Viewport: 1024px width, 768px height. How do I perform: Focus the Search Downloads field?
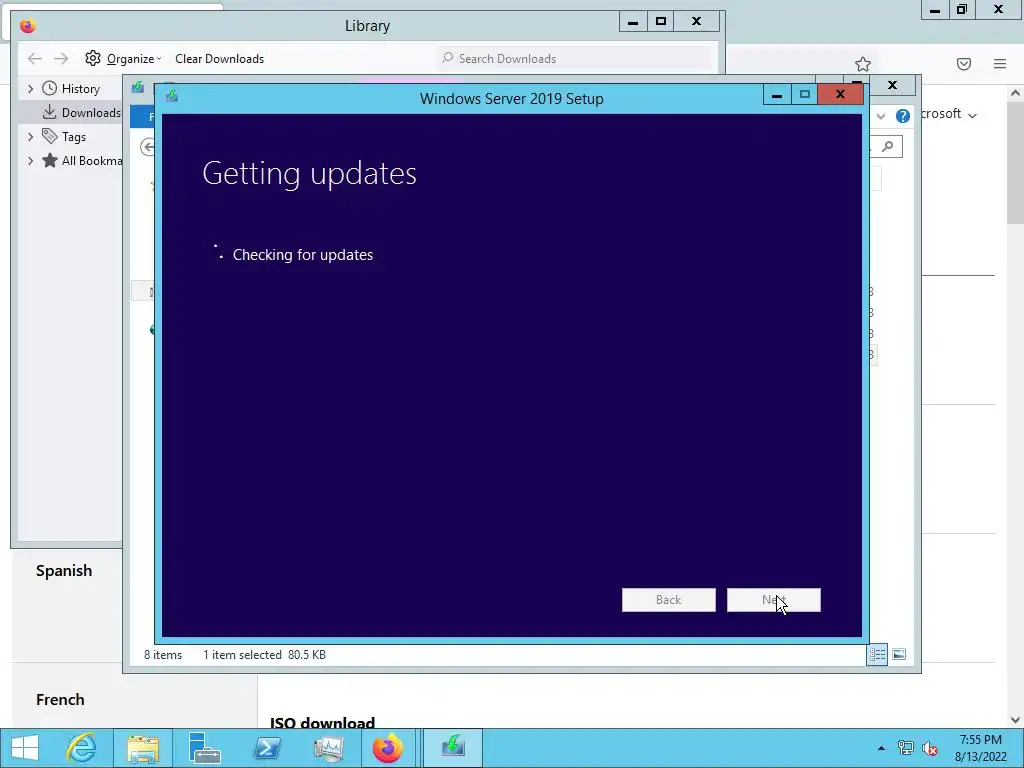point(576,58)
